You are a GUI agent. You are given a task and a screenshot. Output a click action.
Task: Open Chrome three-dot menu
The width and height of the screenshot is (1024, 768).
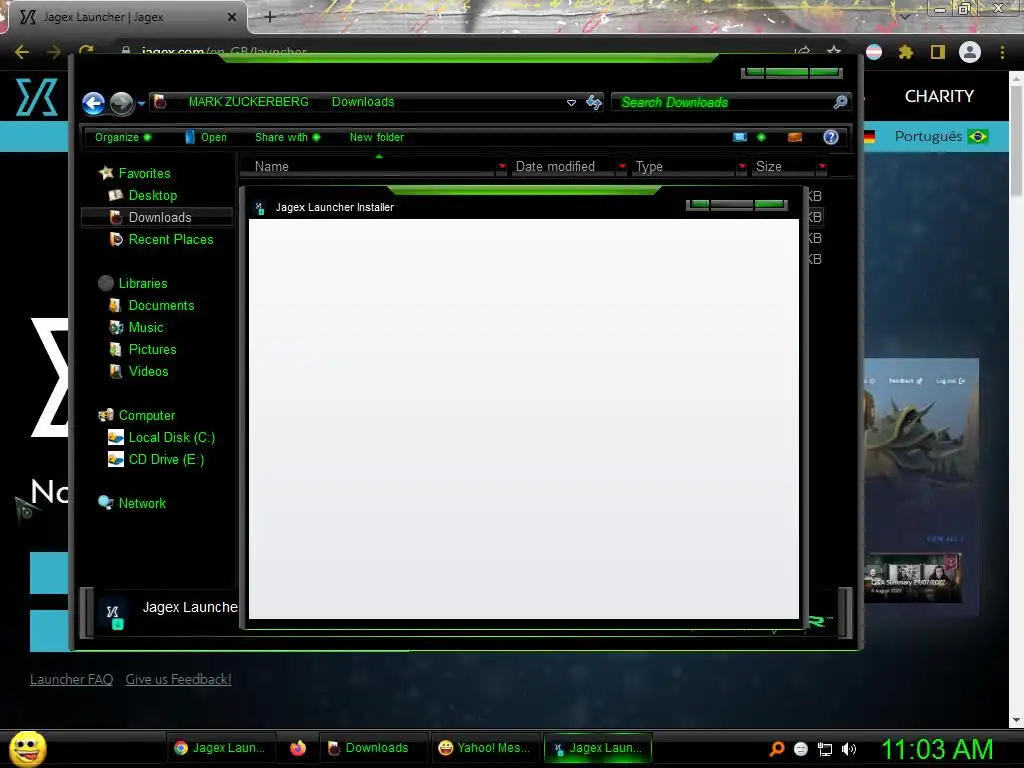1002,52
